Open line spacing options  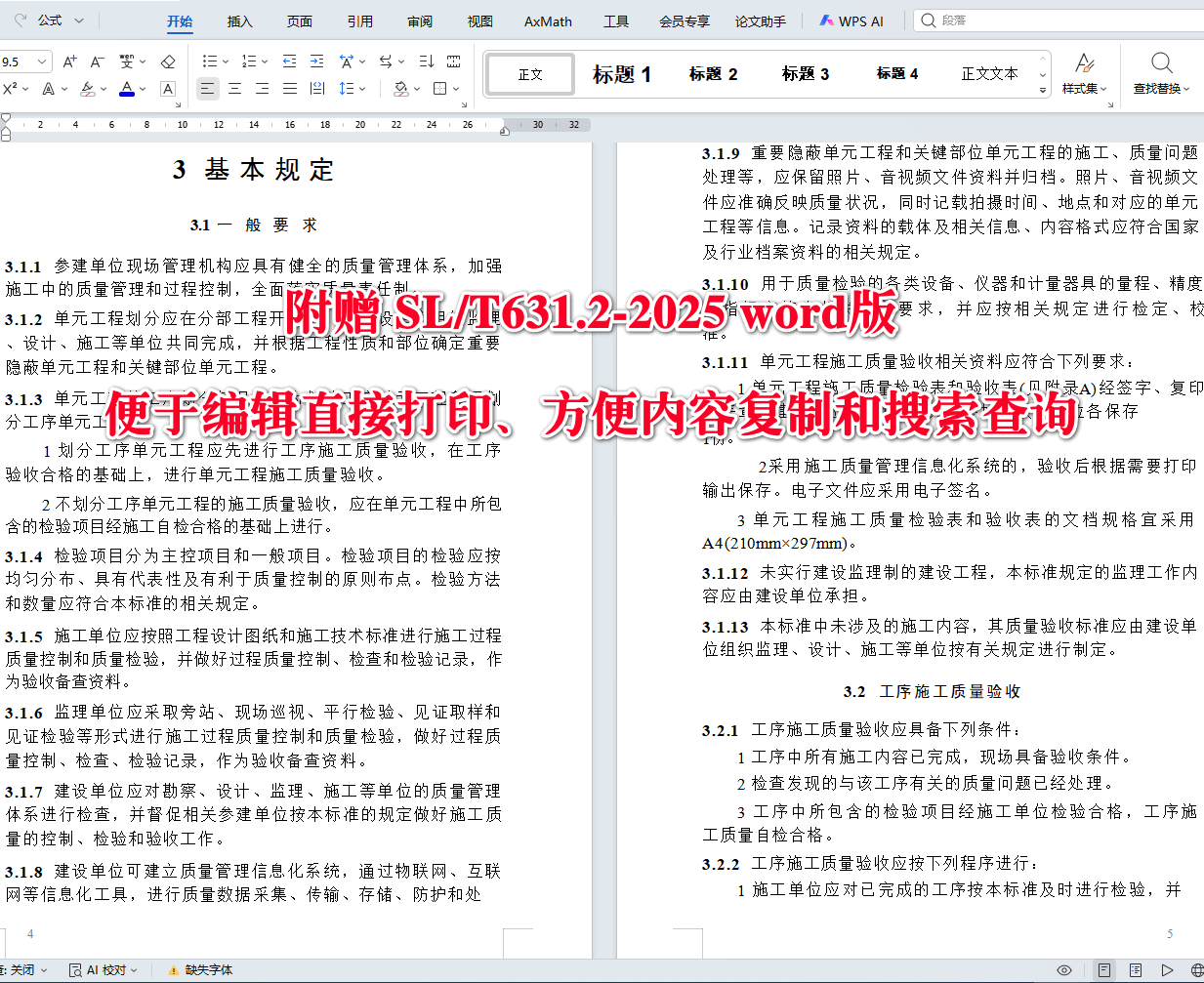coord(346,89)
